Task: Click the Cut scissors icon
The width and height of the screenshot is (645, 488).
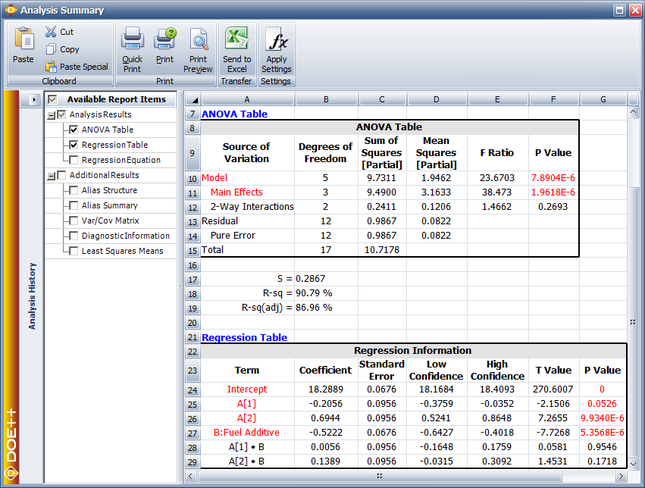Action: point(52,32)
